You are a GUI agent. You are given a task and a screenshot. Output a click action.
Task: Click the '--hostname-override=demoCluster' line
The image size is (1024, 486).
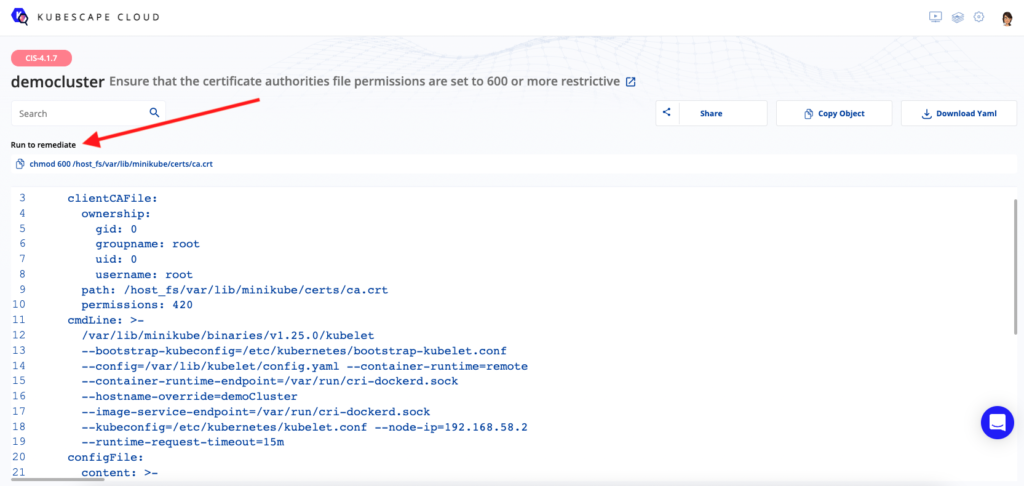[x=189, y=396]
